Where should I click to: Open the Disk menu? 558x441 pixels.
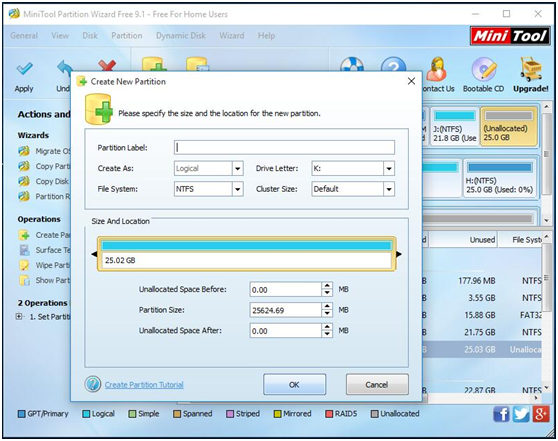90,36
